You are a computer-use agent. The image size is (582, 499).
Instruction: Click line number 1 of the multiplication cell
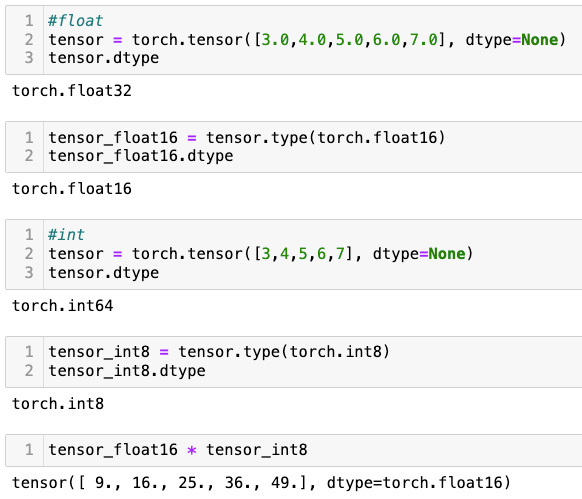pos(29,450)
